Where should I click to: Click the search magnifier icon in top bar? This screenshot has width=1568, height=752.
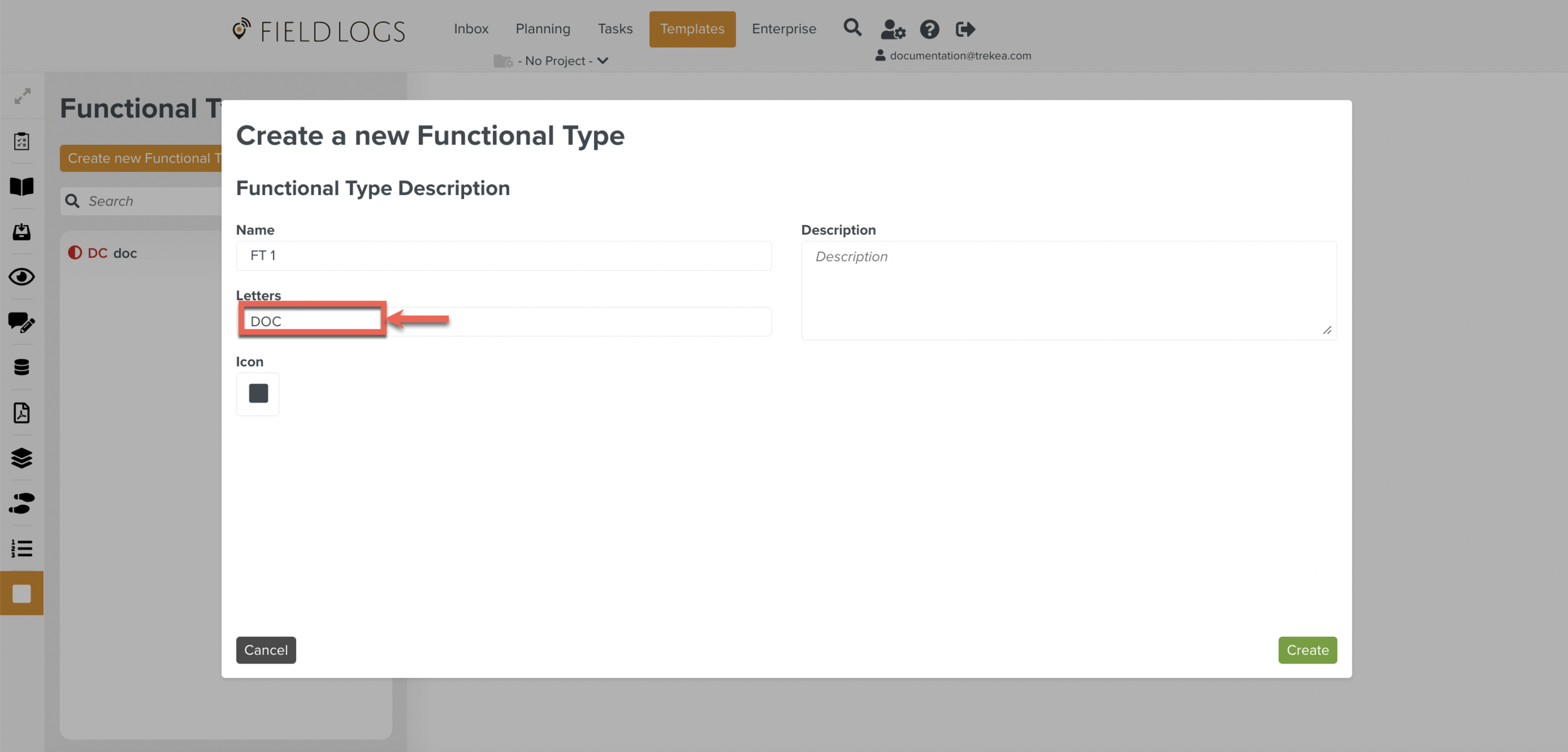(852, 28)
